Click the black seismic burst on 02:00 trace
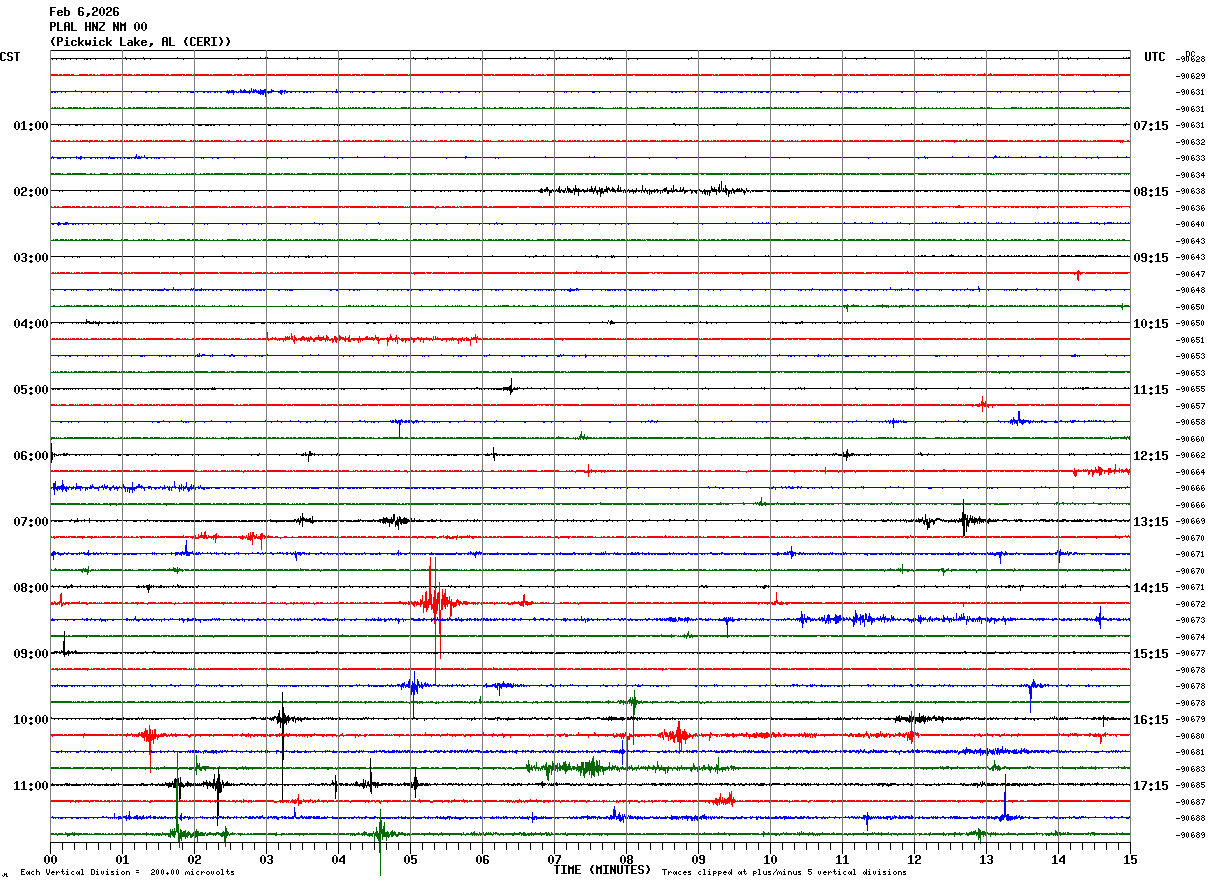 [645, 190]
